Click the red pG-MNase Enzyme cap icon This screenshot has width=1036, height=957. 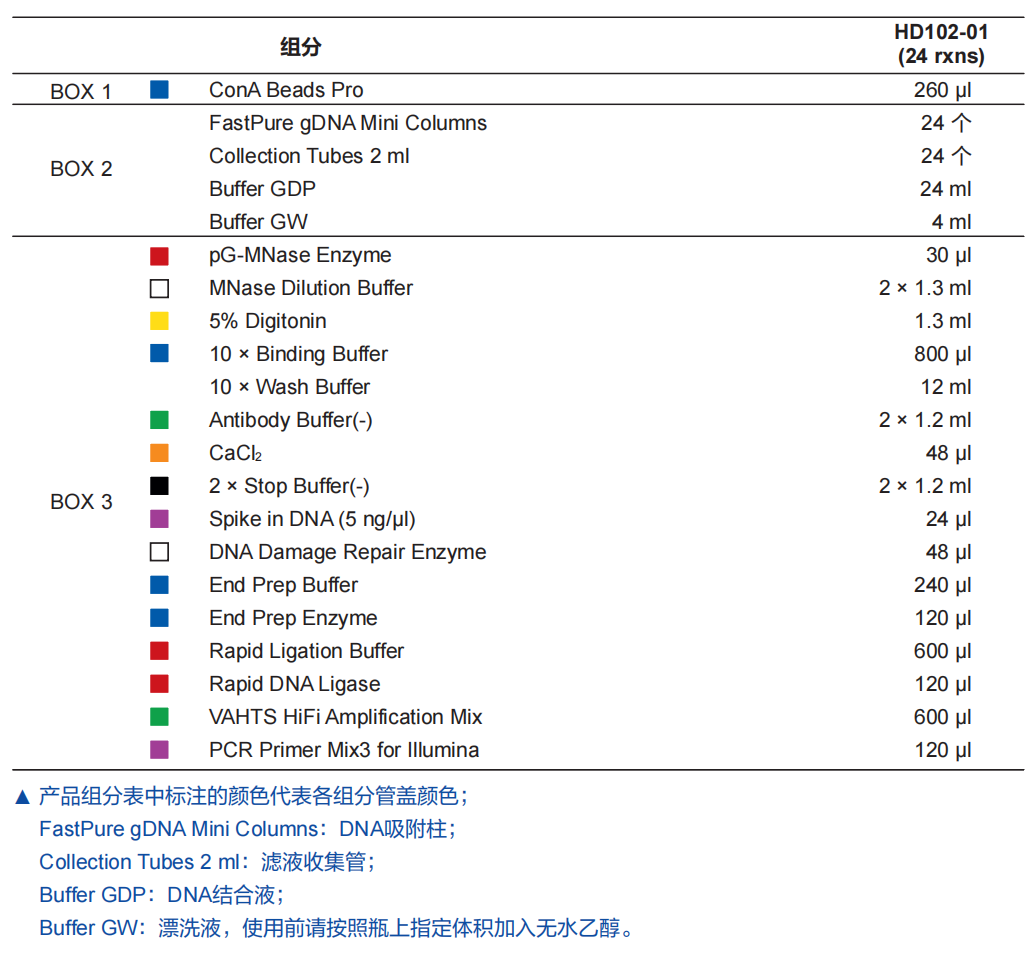(158, 255)
